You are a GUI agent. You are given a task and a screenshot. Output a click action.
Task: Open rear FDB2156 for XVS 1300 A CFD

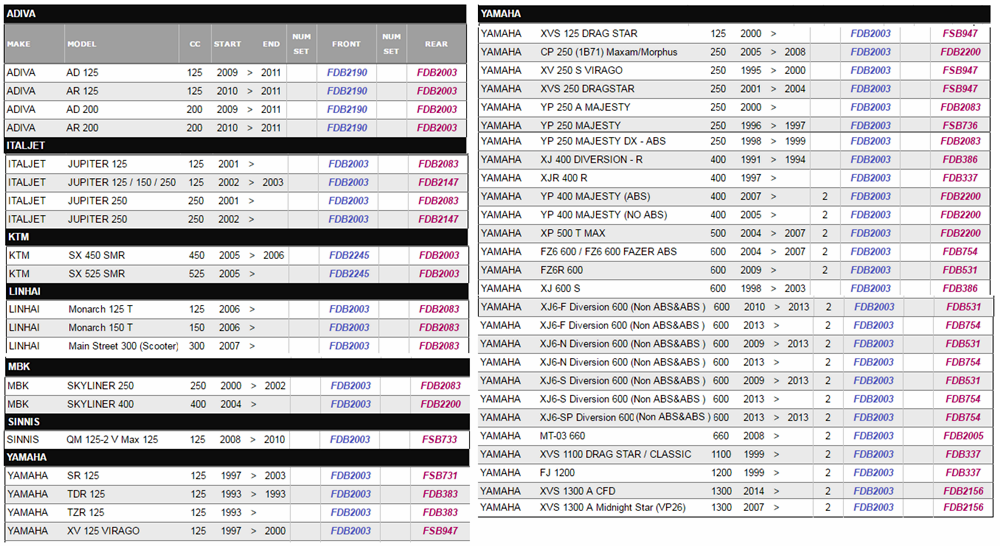click(x=963, y=491)
